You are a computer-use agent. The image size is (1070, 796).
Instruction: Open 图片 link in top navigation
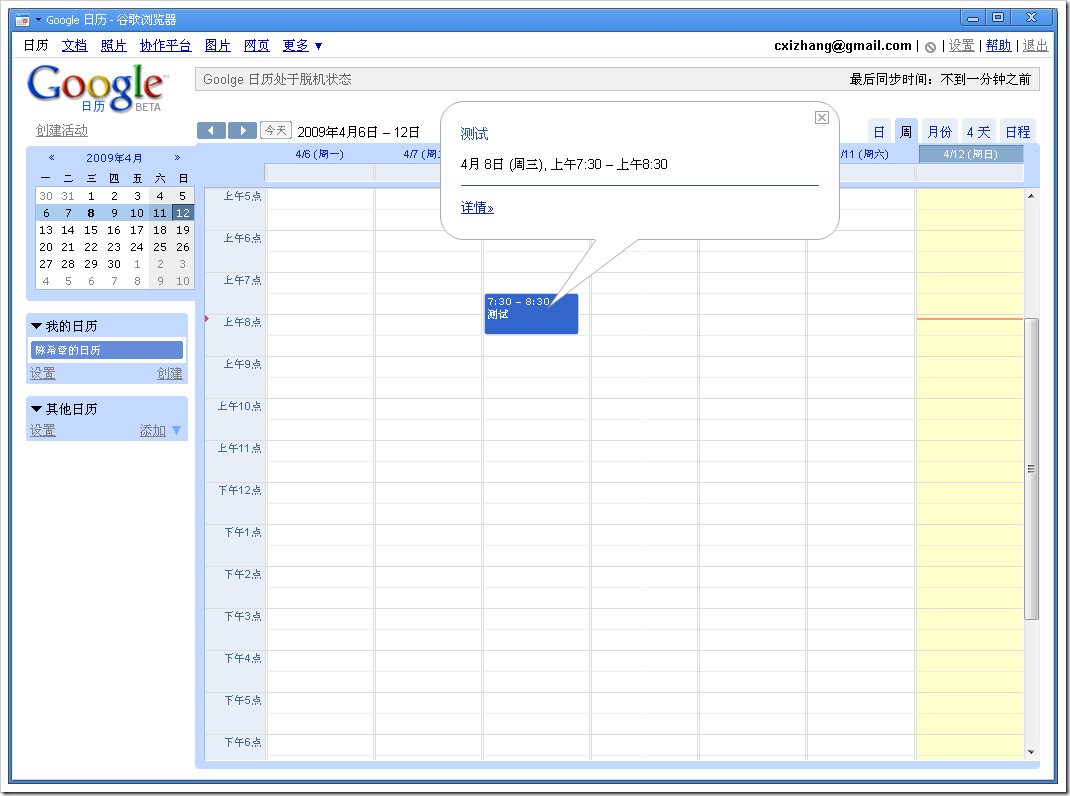(218, 46)
